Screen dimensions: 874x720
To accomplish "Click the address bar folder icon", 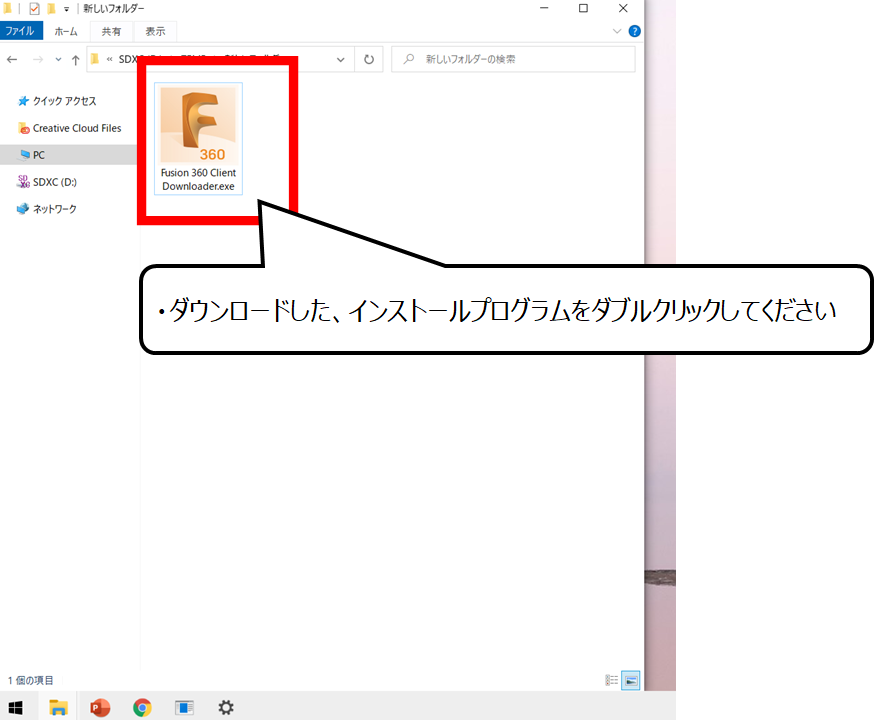I will tap(95, 59).
